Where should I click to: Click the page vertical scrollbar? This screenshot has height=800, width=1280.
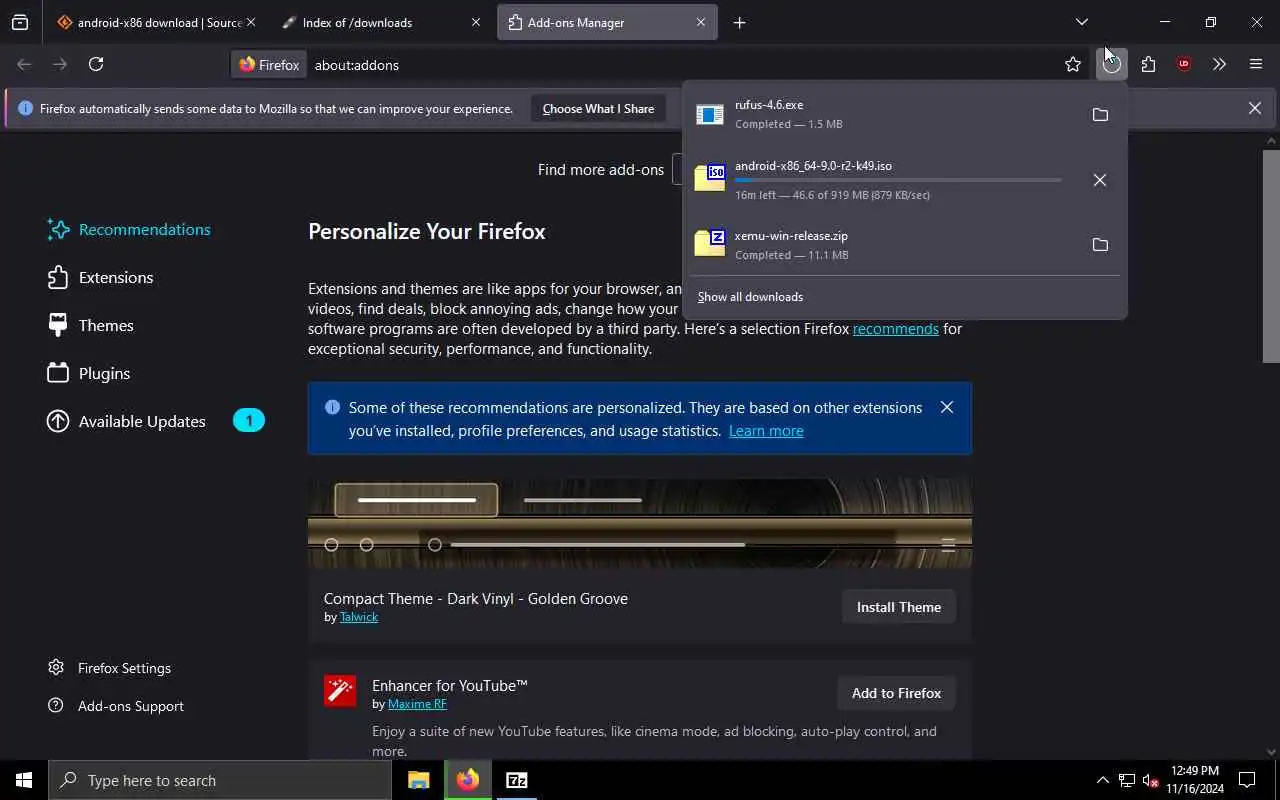(1271, 255)
